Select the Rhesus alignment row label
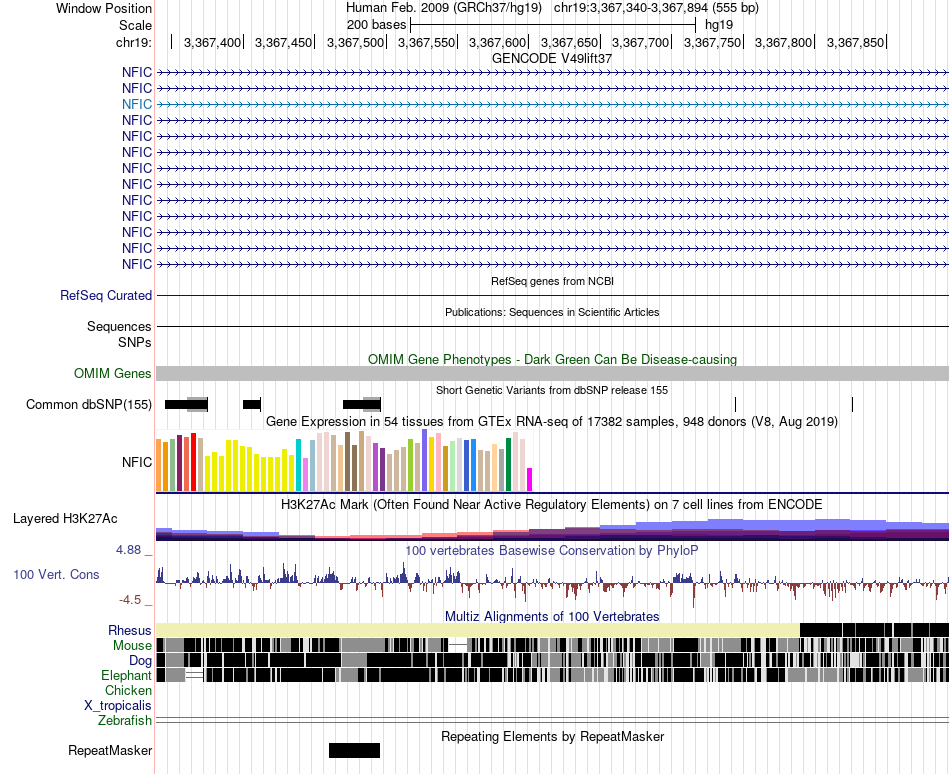This screenshot has height=774, width=950. coord(130,630)
